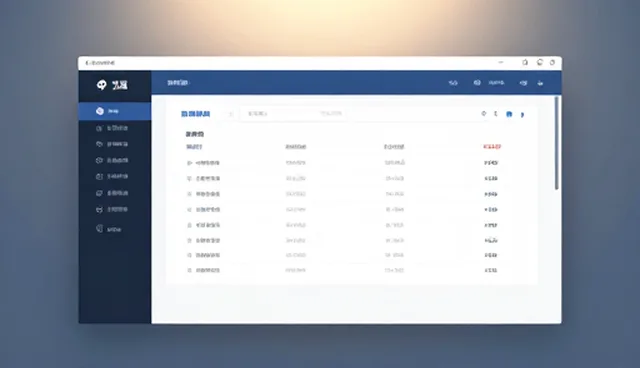This screenshot has width=640, height=368.
Task: Click the leading icon of the seventh table row
Action: [x=189, y=255]
